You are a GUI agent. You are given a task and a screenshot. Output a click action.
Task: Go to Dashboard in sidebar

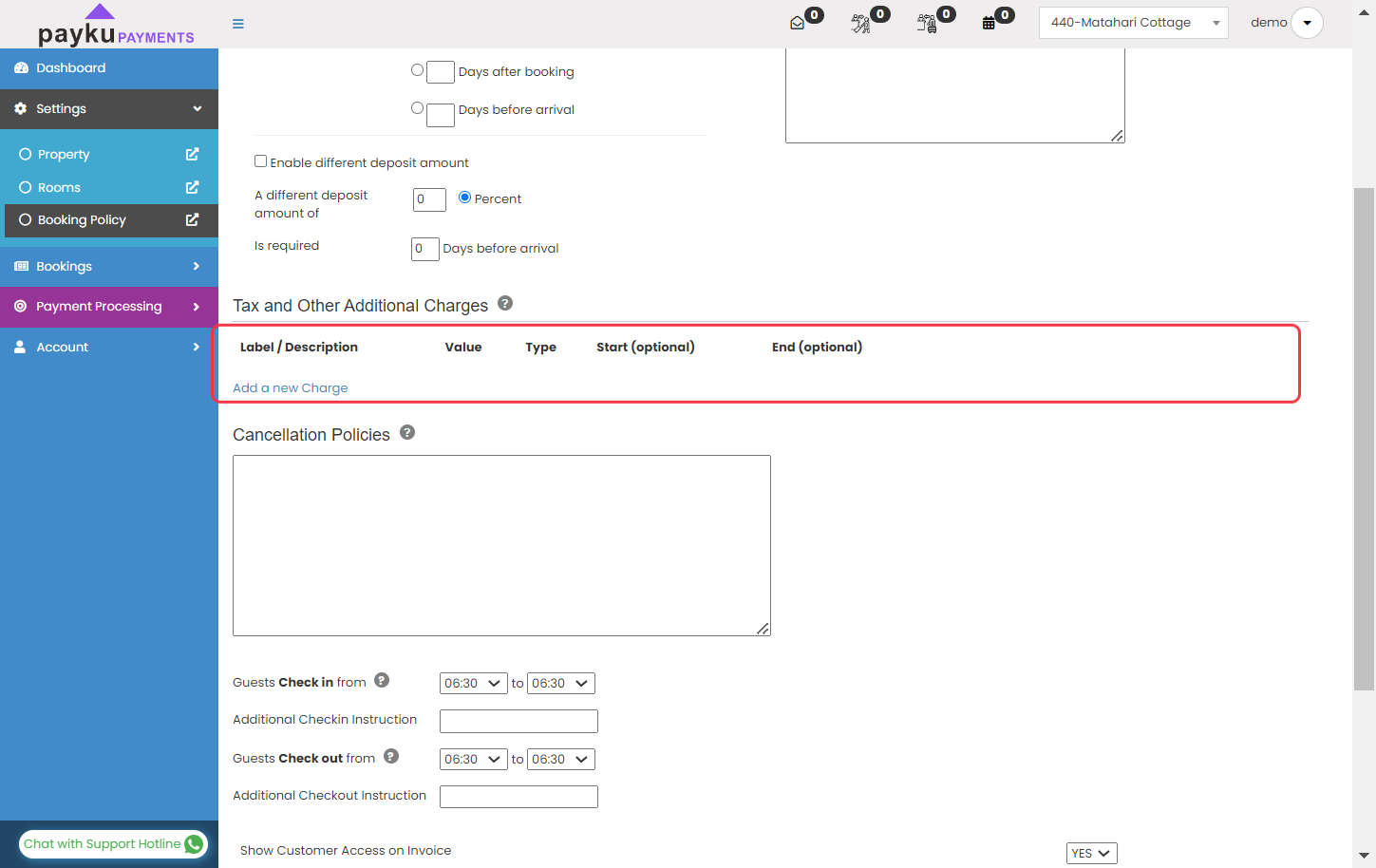pyautogui.click(x=109, y=68)
